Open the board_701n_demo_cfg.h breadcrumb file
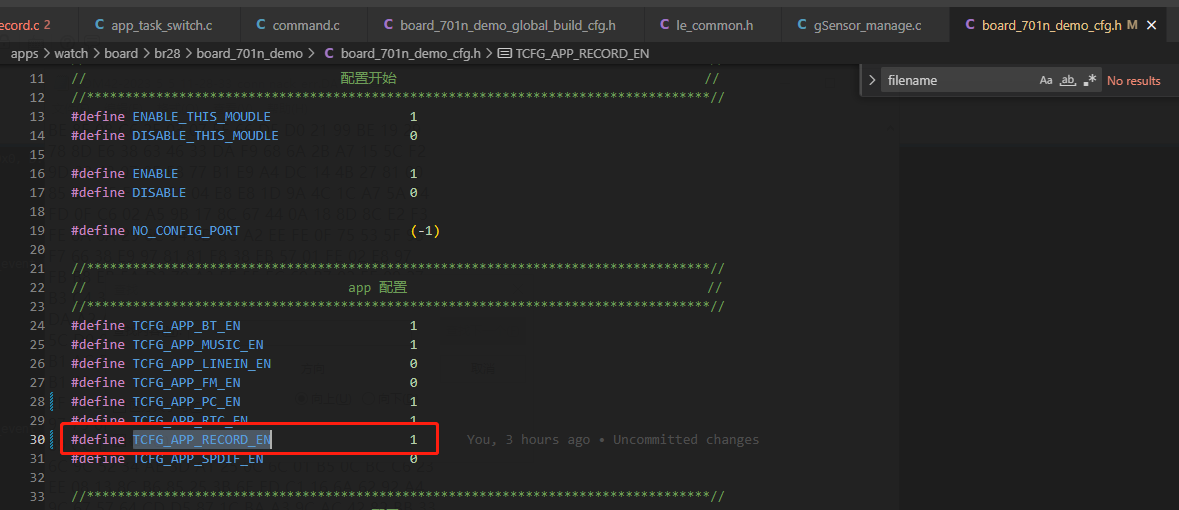Image resolution: width=1179 pixels, height=510 pixels. pyautogui.click(x=411, y=53)
